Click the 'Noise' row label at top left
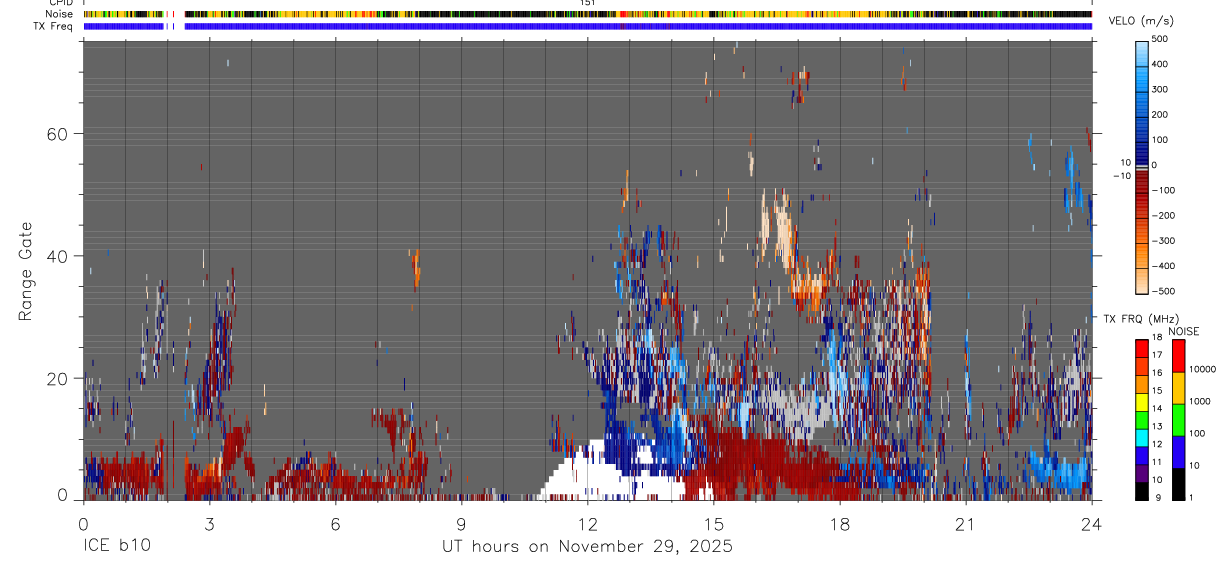The height and width of the screenshot is (567, 1228). (61, 14)
